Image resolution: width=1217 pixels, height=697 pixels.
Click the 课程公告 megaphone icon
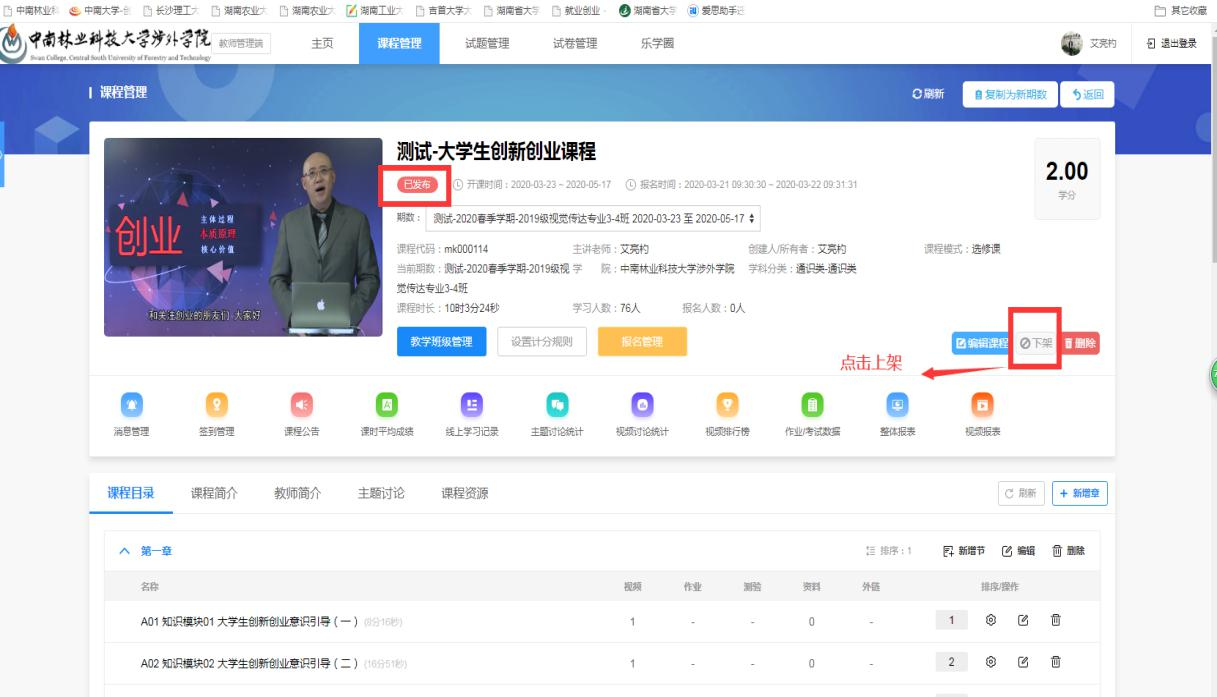click(x=301, y=404)
